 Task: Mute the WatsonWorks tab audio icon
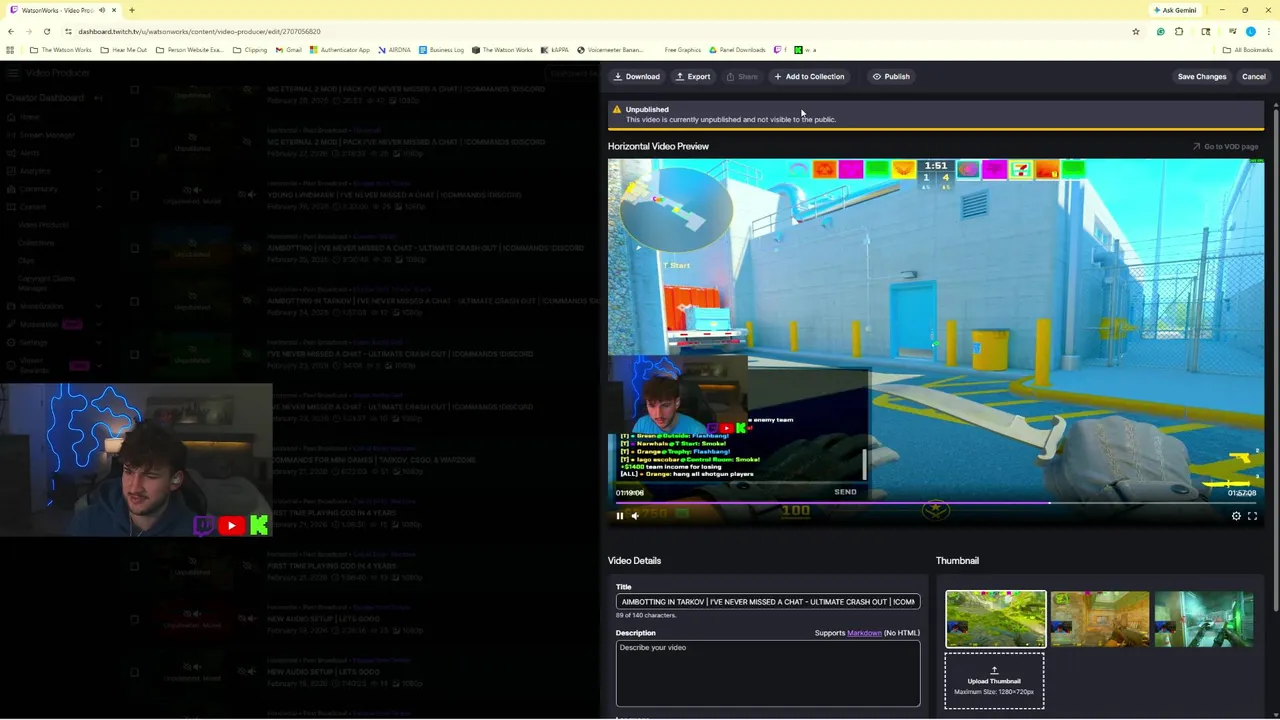tap(101, 10)
